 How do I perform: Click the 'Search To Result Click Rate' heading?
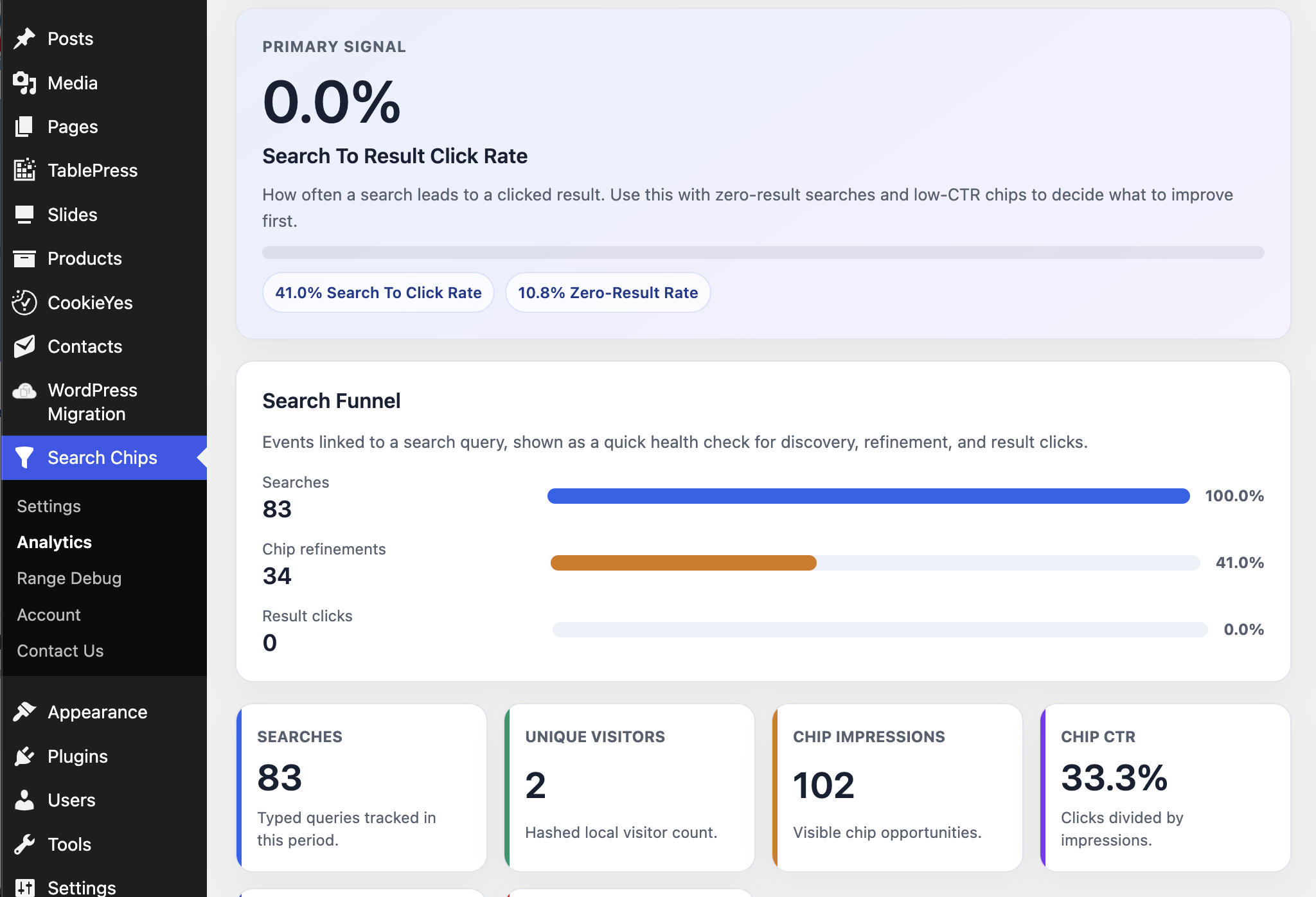[x=395, y=156]
